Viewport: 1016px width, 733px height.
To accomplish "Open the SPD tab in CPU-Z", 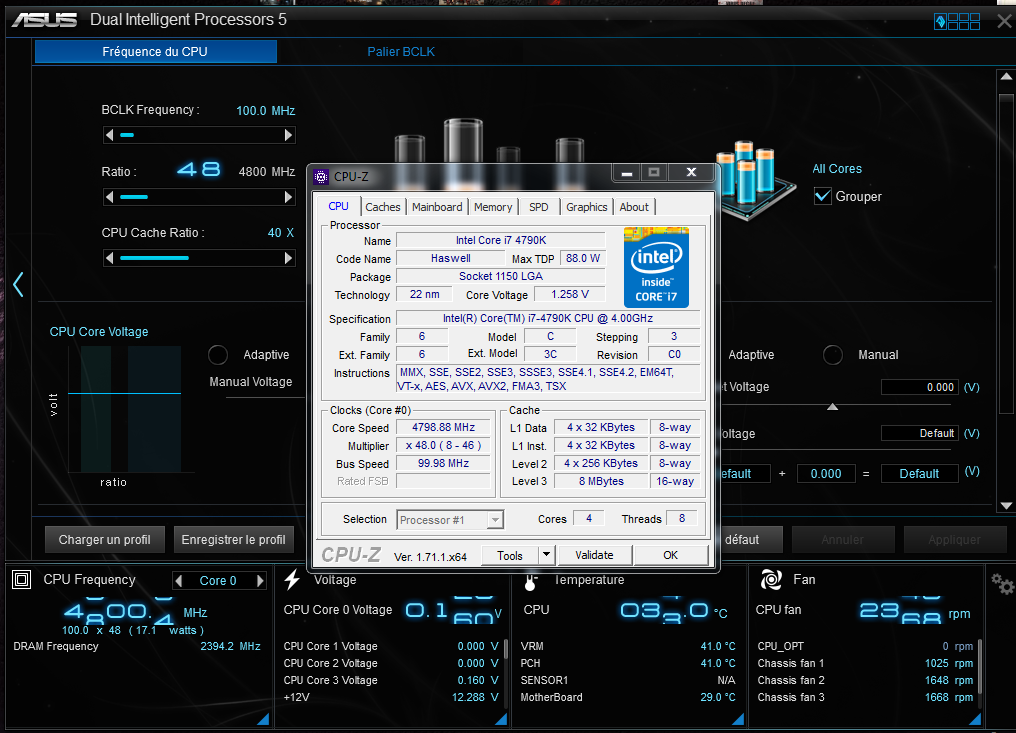I will pos(538,207).
